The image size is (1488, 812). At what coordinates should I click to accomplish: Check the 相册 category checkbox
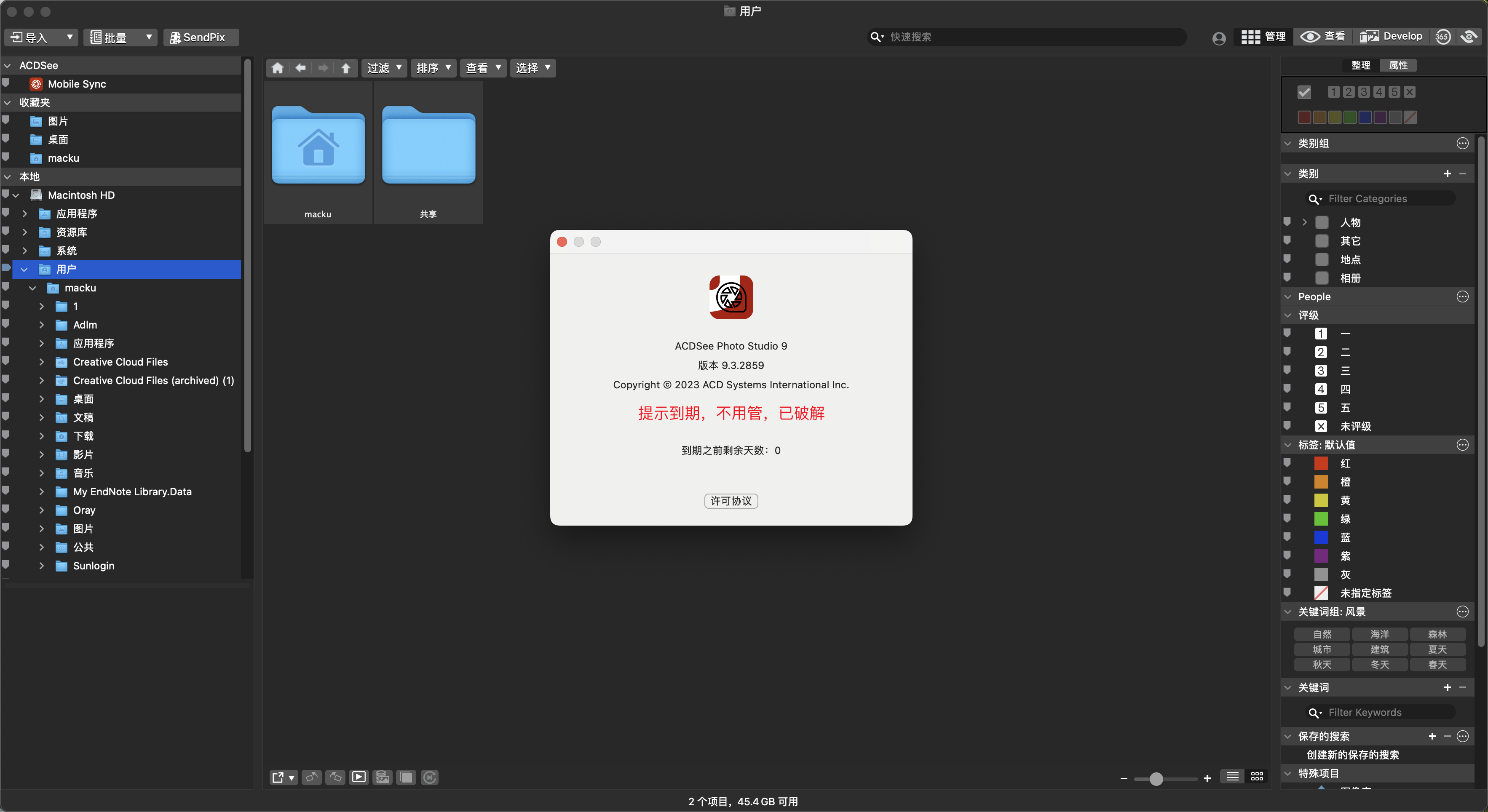(x=1322, y=278)
